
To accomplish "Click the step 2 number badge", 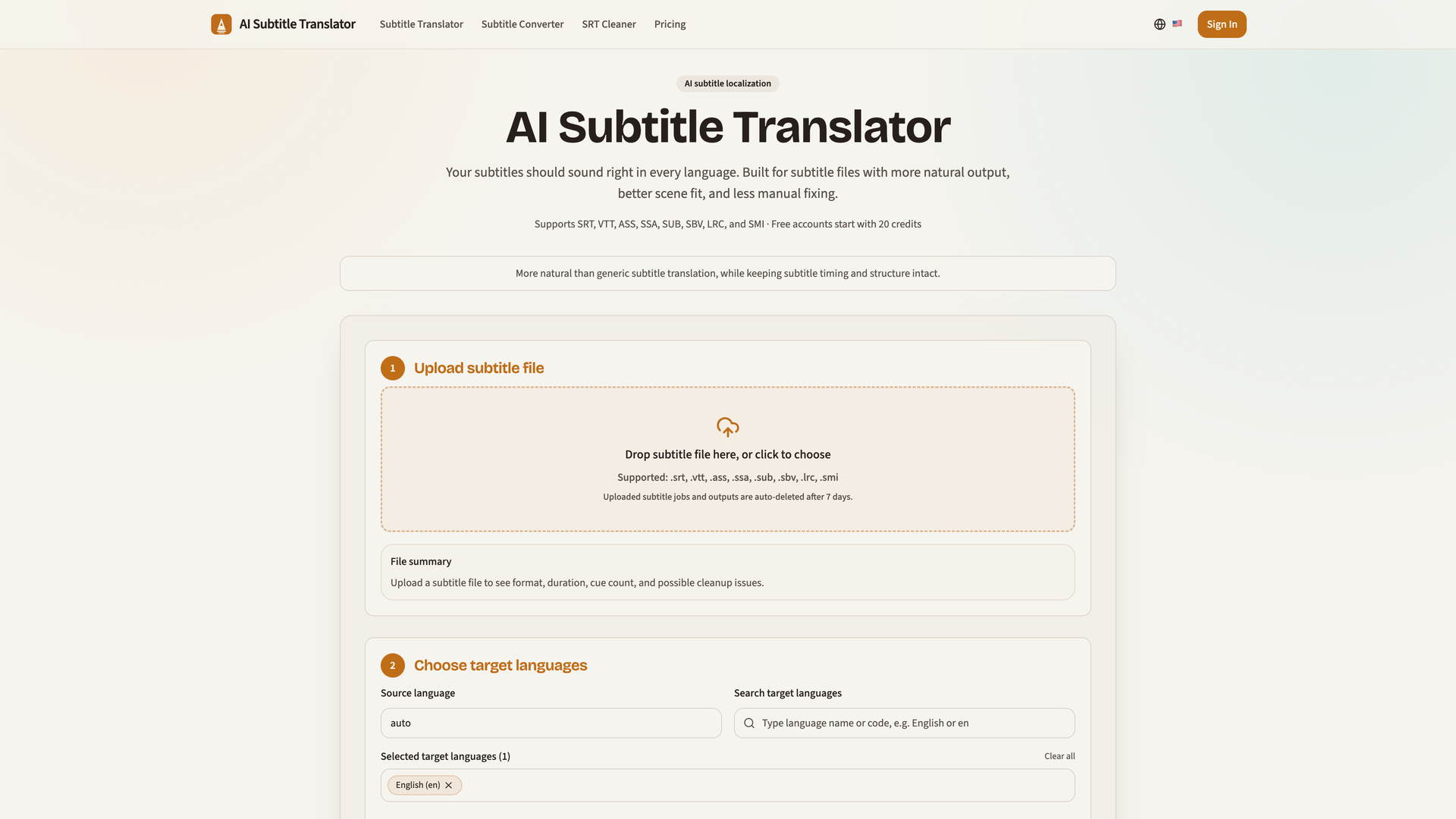I will coord(392,665).
